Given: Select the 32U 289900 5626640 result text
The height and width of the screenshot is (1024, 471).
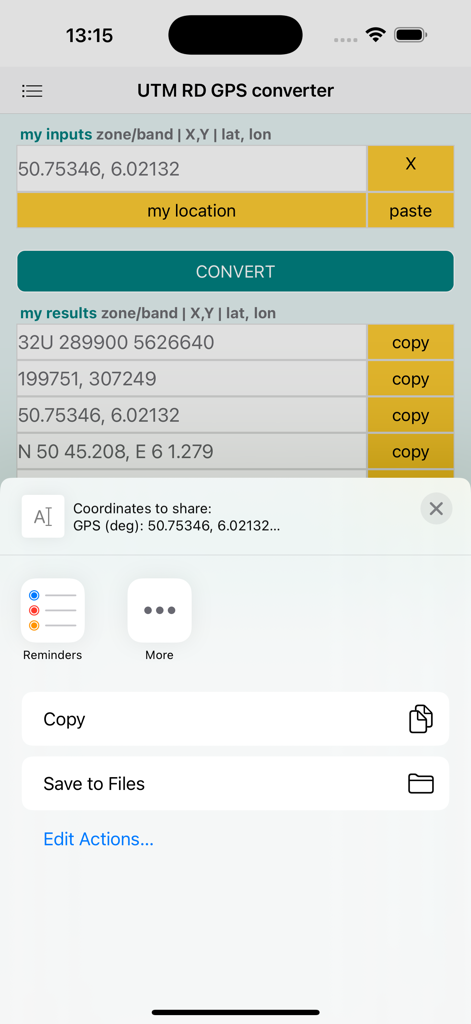Looking at the screenshot, I should coord(191,342).
